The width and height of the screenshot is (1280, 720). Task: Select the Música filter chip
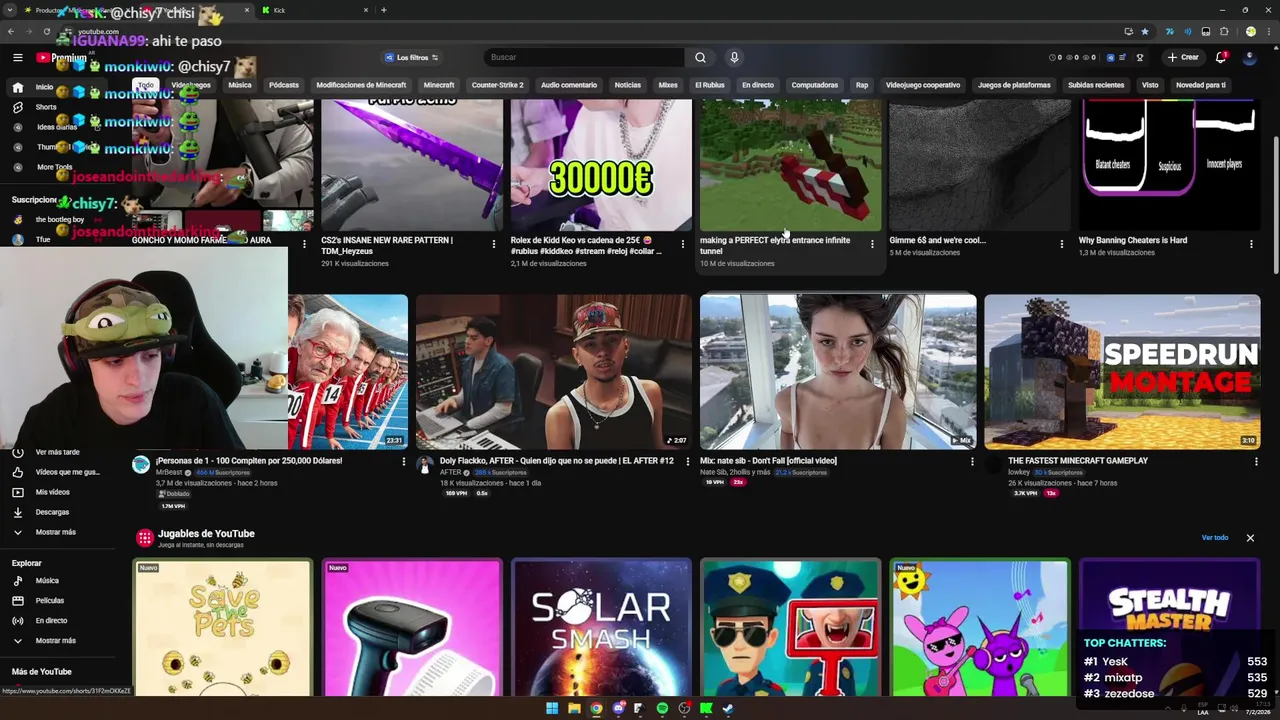240,85
